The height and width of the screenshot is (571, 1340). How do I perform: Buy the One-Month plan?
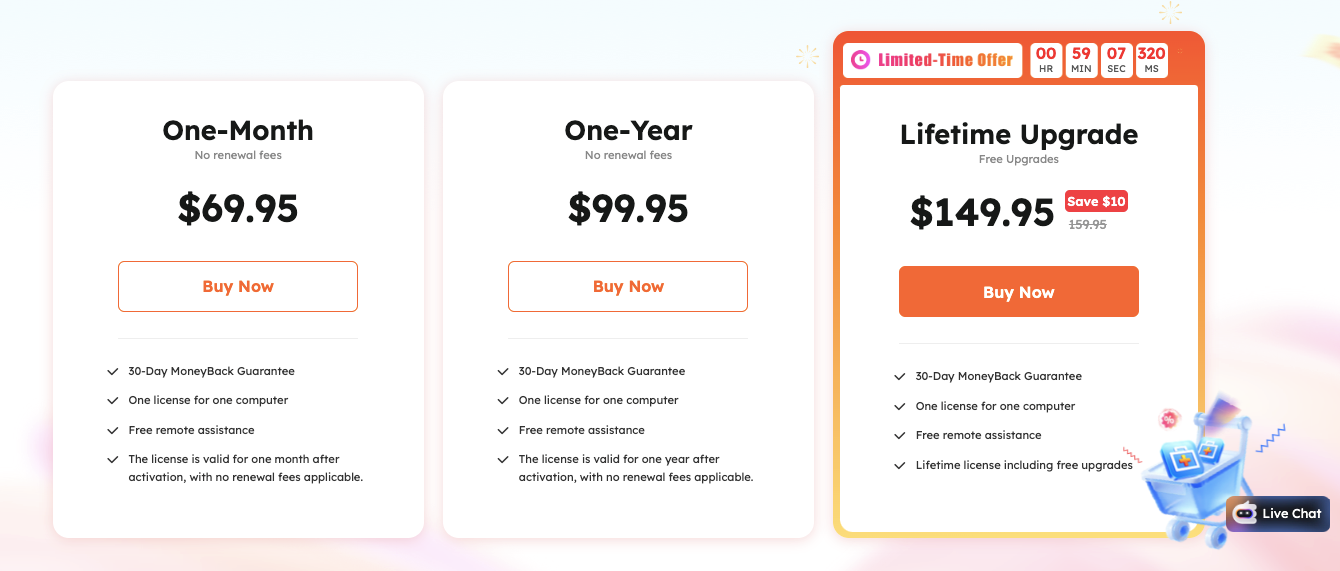238,286
